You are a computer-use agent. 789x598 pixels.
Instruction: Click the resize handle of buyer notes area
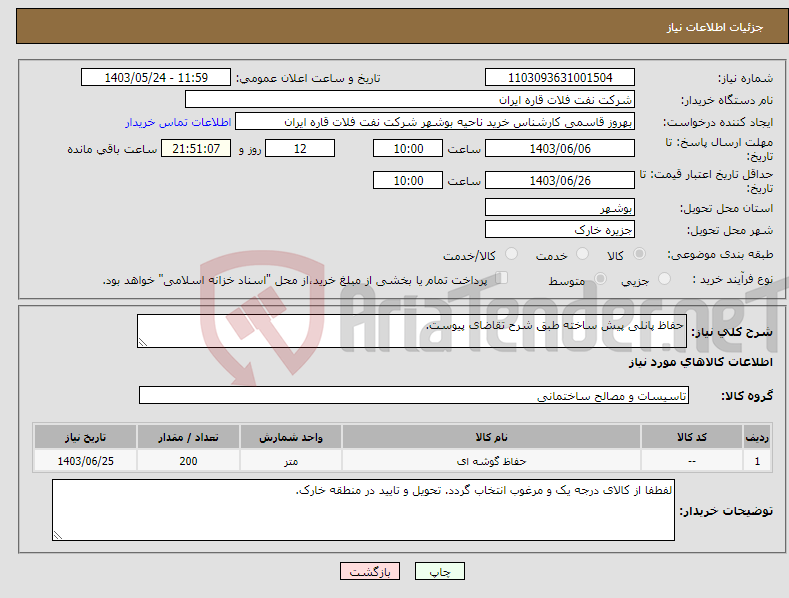pyautogui.click(x=58, y=535)
